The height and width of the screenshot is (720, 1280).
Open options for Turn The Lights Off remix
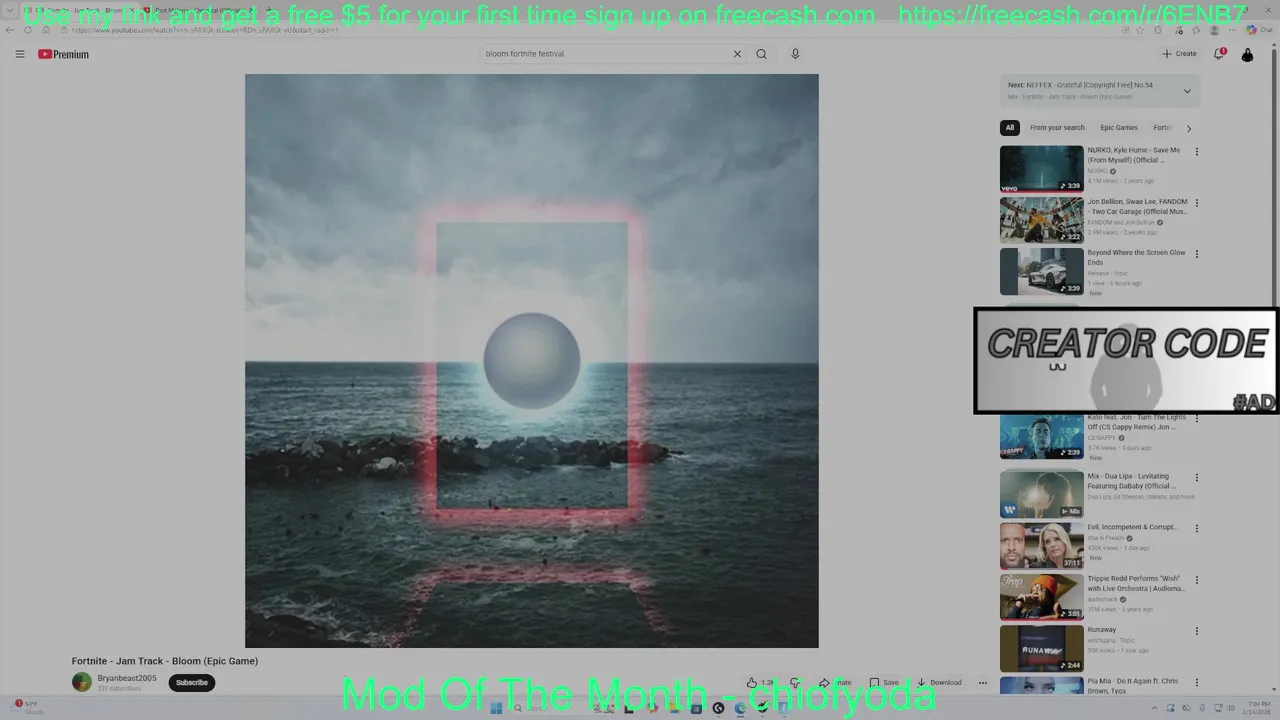[1196, 418]
